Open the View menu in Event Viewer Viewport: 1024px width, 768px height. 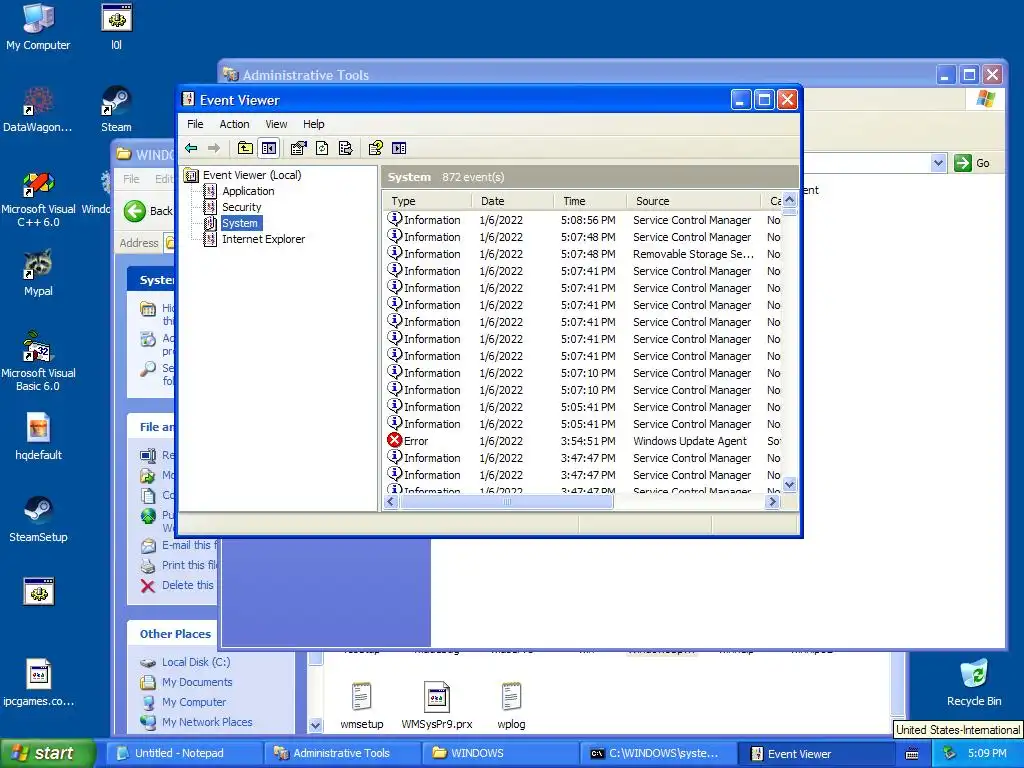coord(276,124)
